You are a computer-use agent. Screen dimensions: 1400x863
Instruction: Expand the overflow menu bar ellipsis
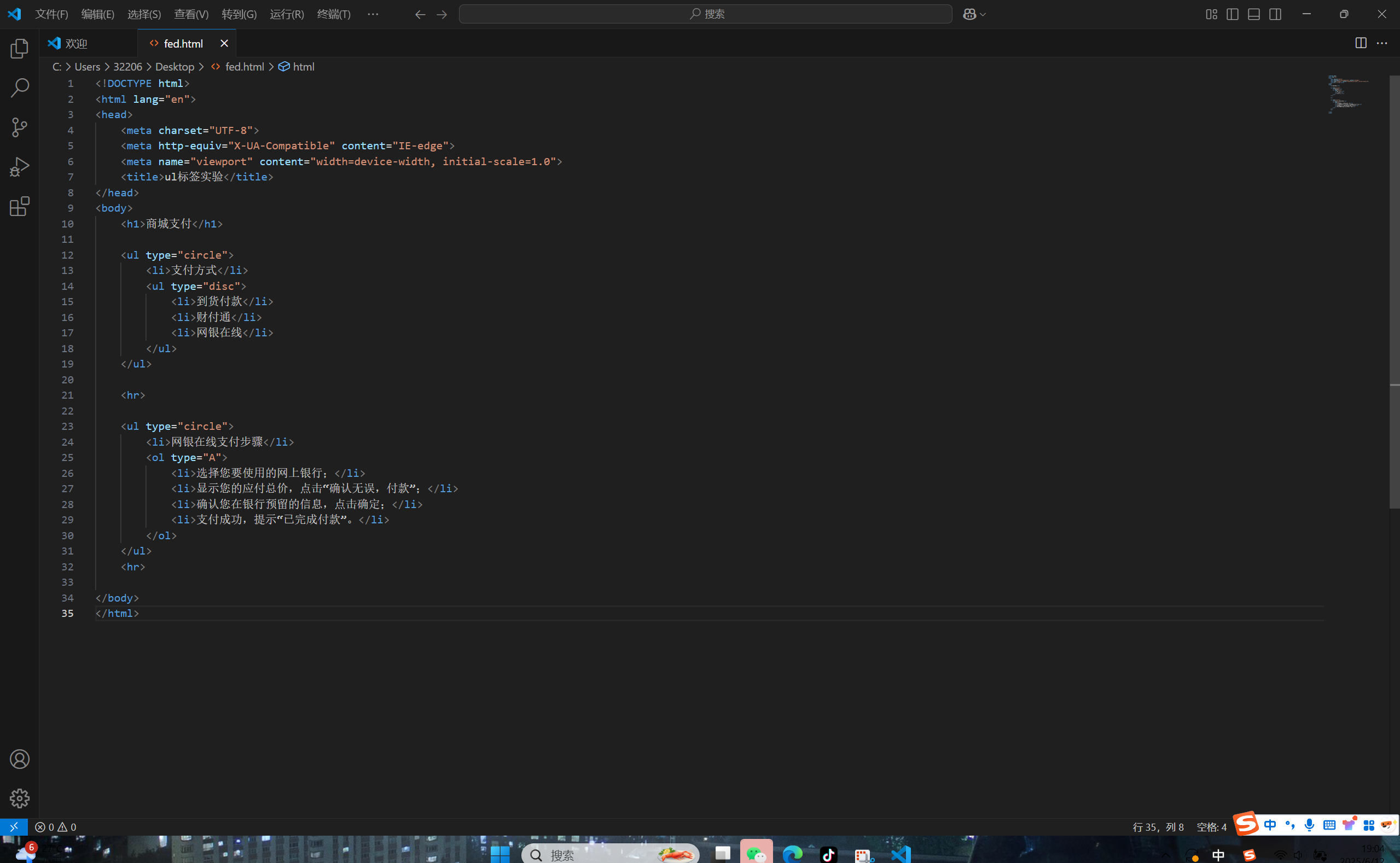click(x=373, y=14)
